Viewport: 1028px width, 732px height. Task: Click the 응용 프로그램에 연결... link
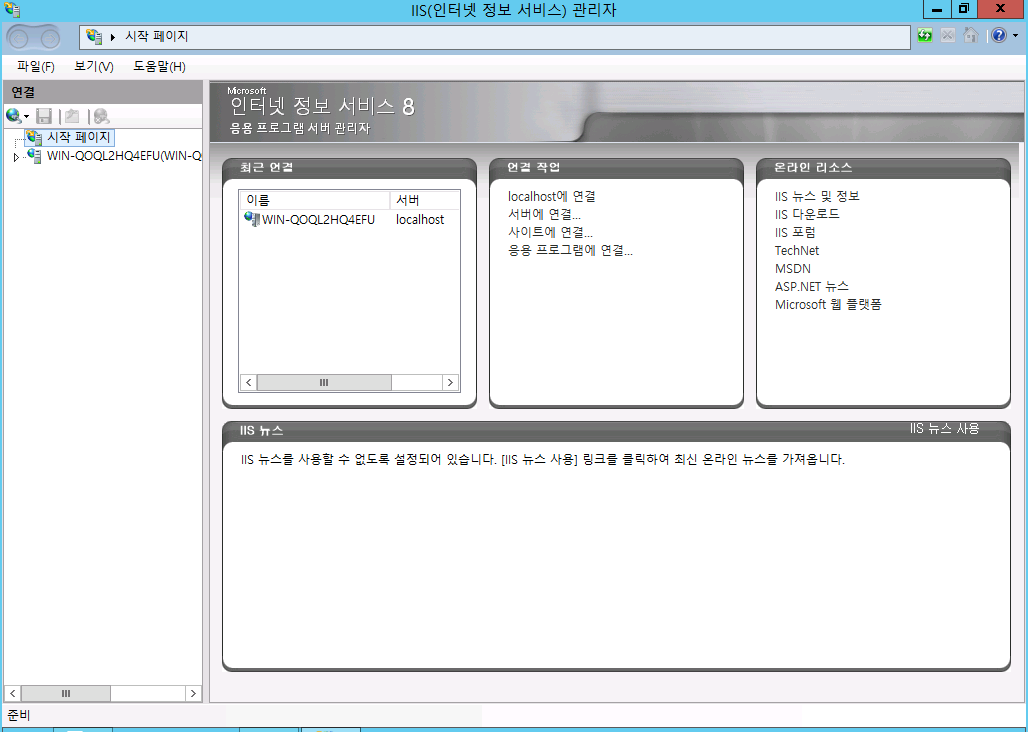570,250
